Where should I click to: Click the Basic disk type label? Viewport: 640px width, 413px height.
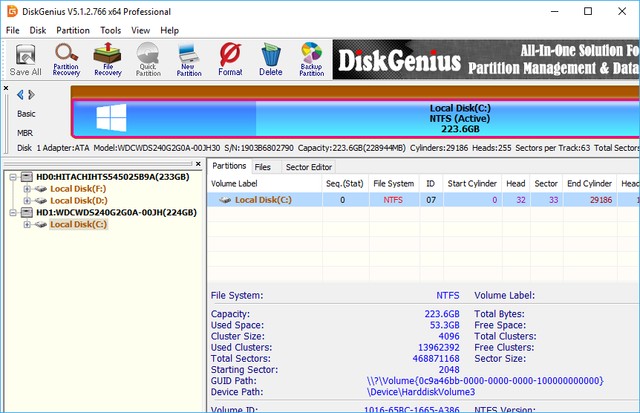tap(26, 114)
